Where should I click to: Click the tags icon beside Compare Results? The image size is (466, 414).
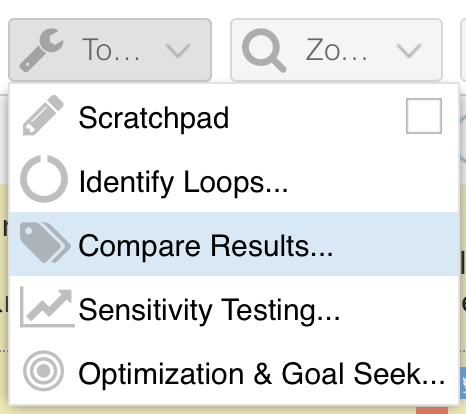pos(45,243)
